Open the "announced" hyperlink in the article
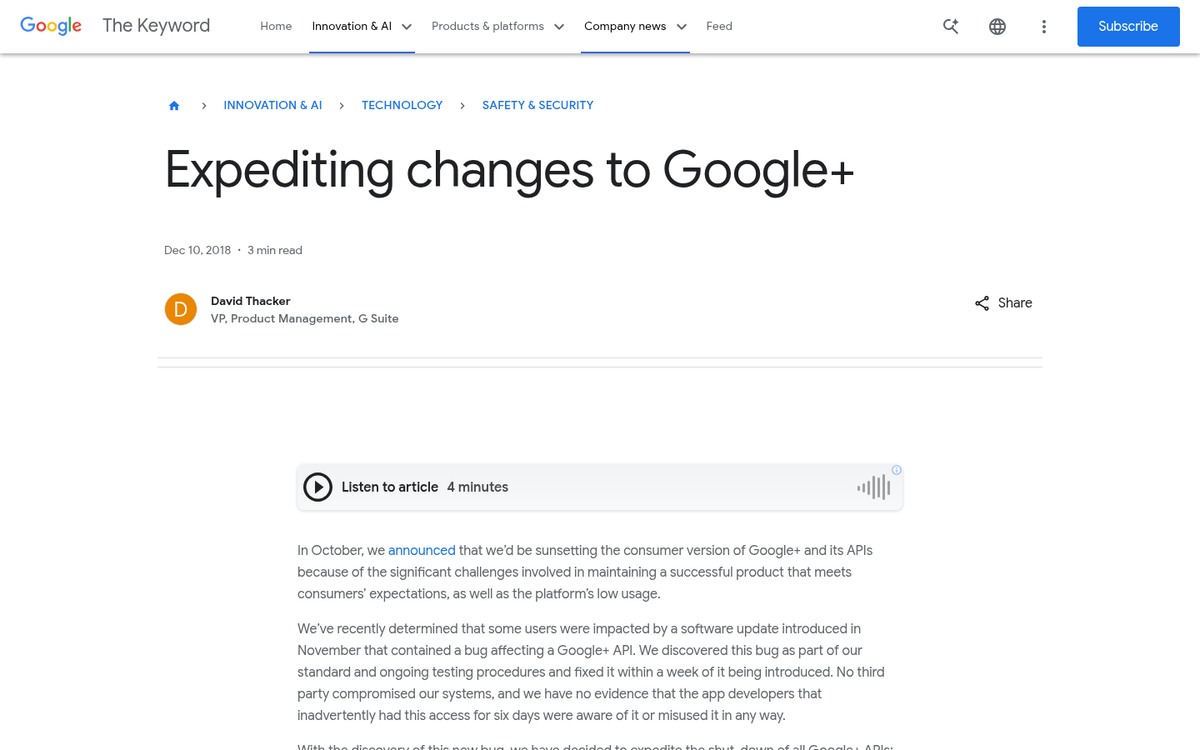 point(421,550)
